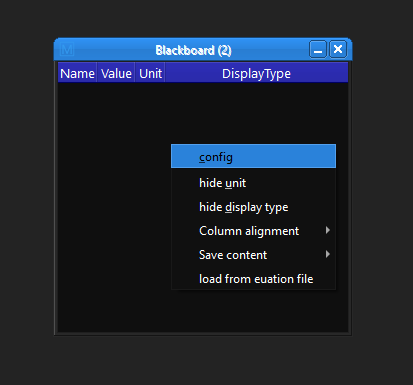The width and height of the screenshot is (413, 385).
Task: Open the Save content submenu
Action: pos(253,255)
